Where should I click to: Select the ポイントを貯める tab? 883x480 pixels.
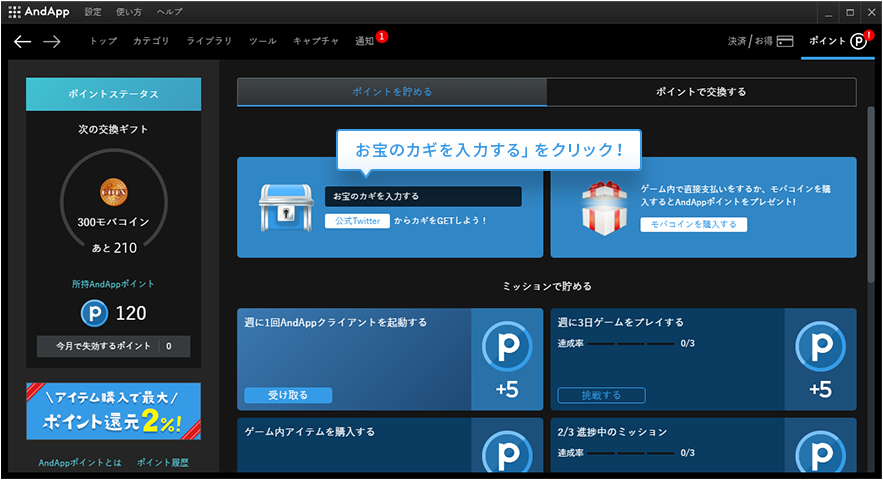pyautogui.click(x=392, y=92)
